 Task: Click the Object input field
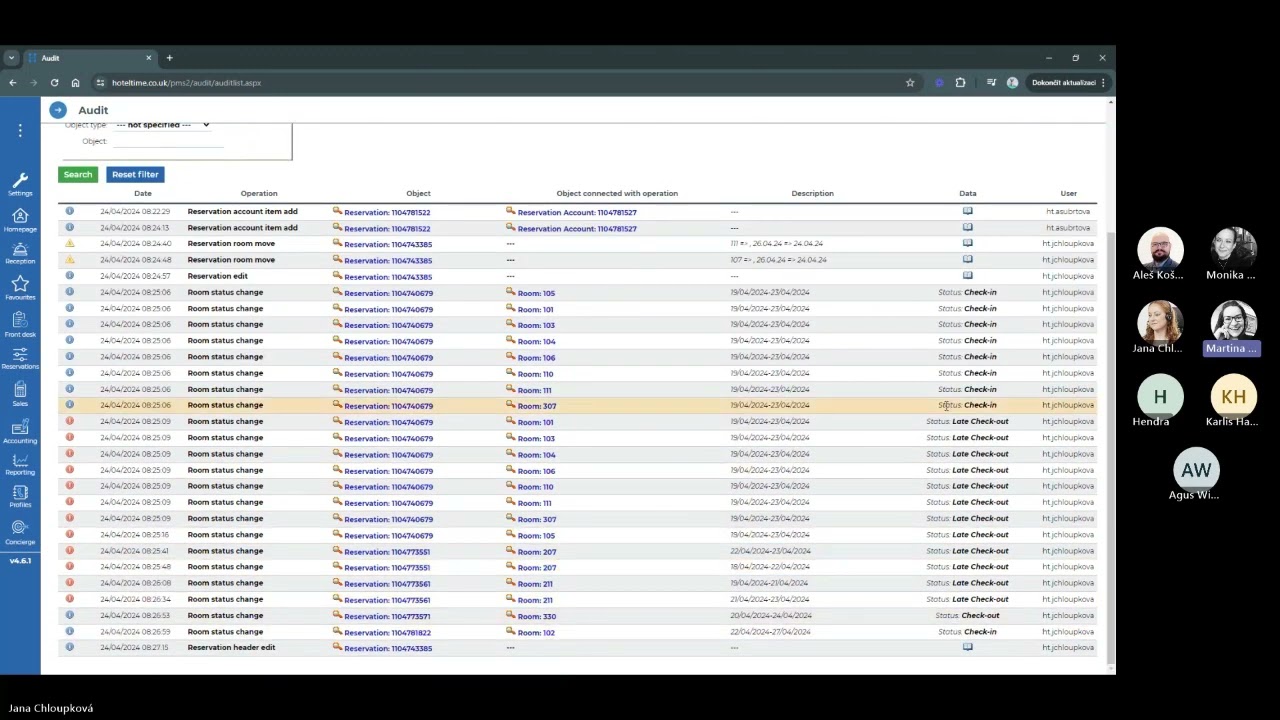pyautogui.click(x=168, y=141)
